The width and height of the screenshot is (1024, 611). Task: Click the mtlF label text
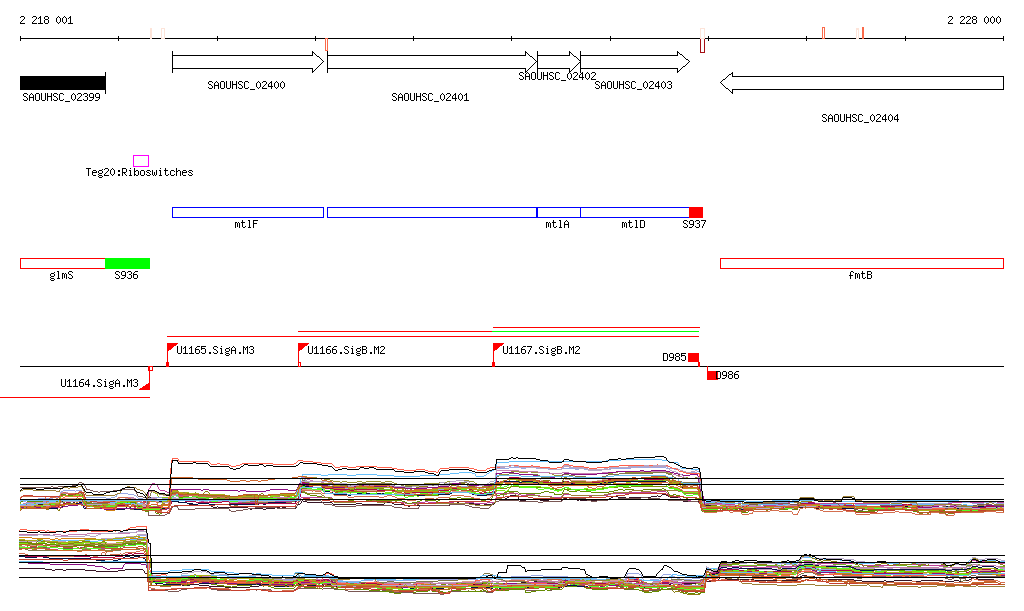point(246,224)
